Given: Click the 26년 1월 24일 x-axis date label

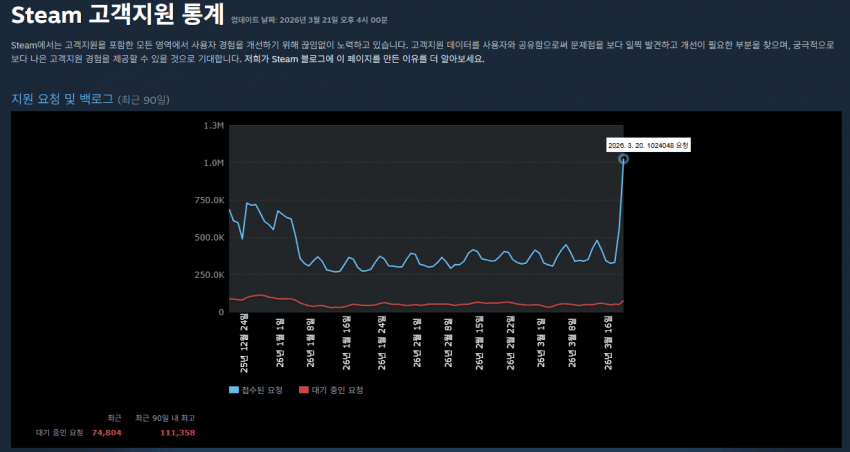Looking at the screenshot, I should [x=383, y=343].
